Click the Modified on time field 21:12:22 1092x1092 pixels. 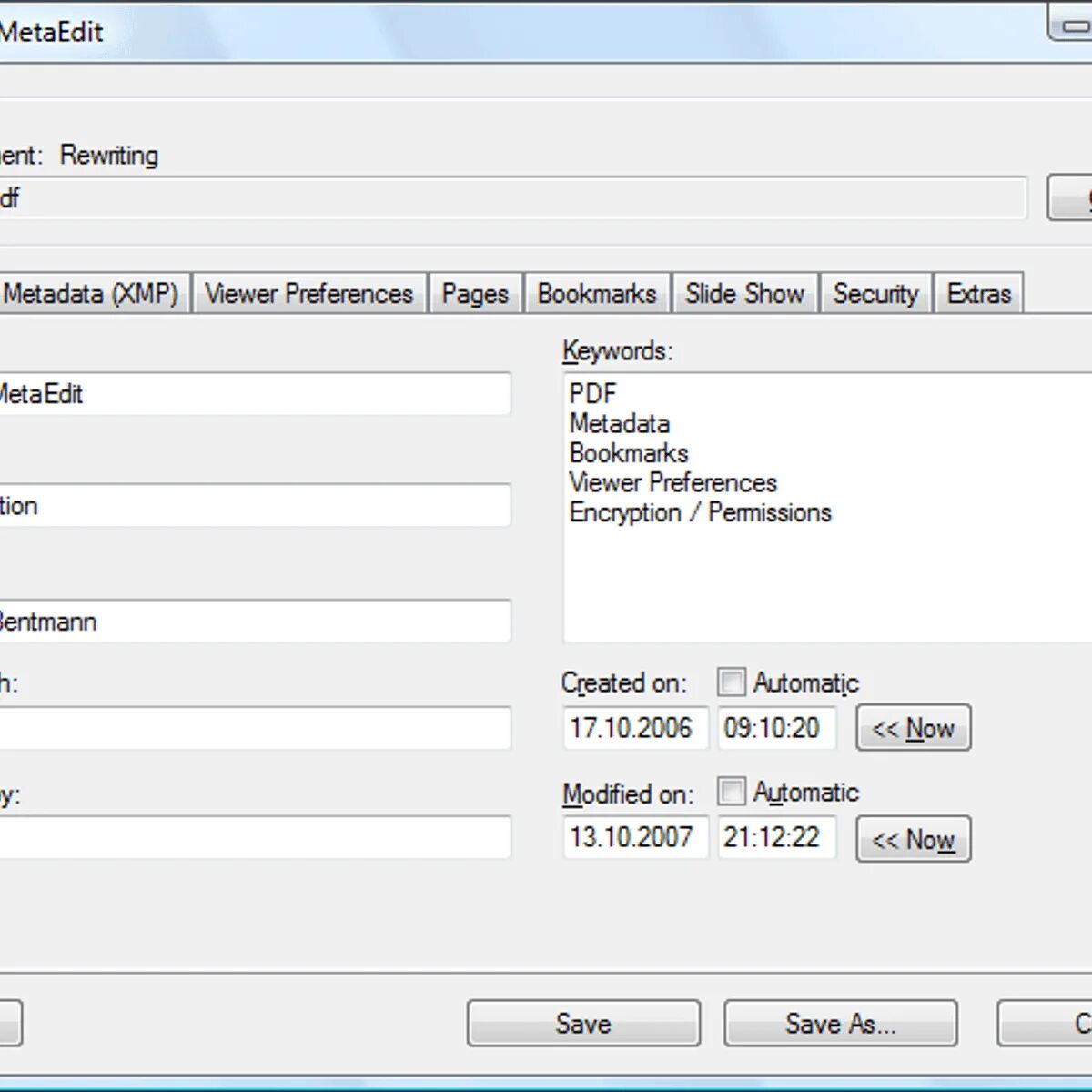[x=777, y=837]
